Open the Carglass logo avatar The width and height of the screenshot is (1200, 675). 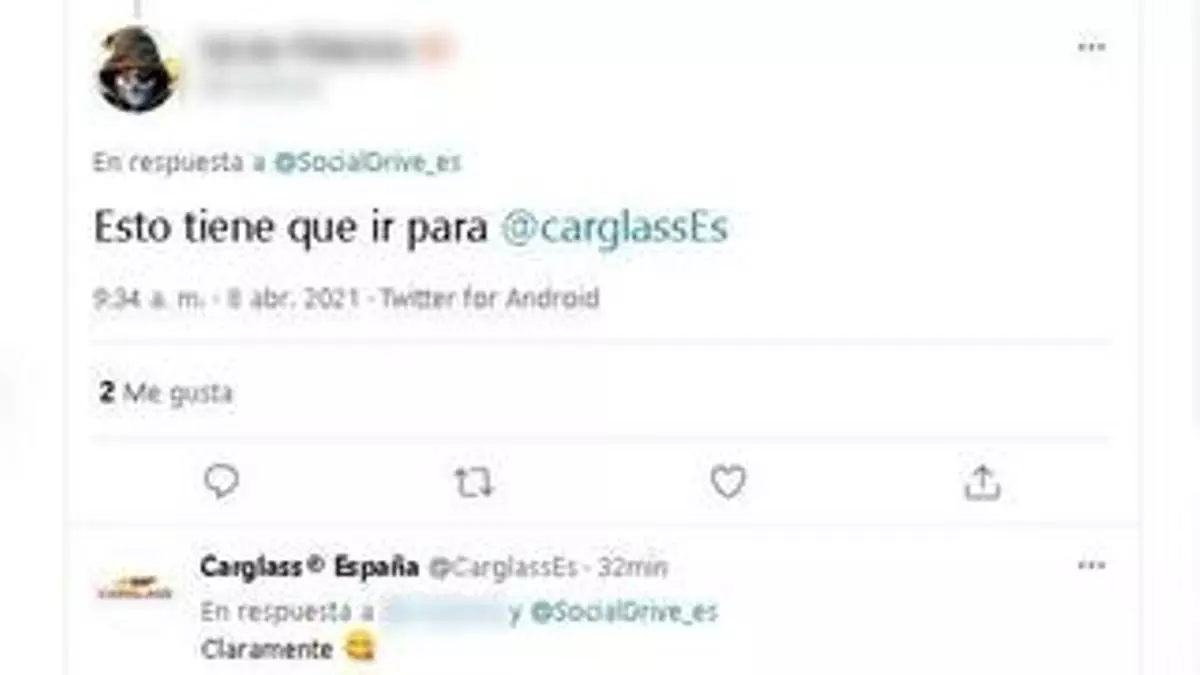click(x=134, y=590)
